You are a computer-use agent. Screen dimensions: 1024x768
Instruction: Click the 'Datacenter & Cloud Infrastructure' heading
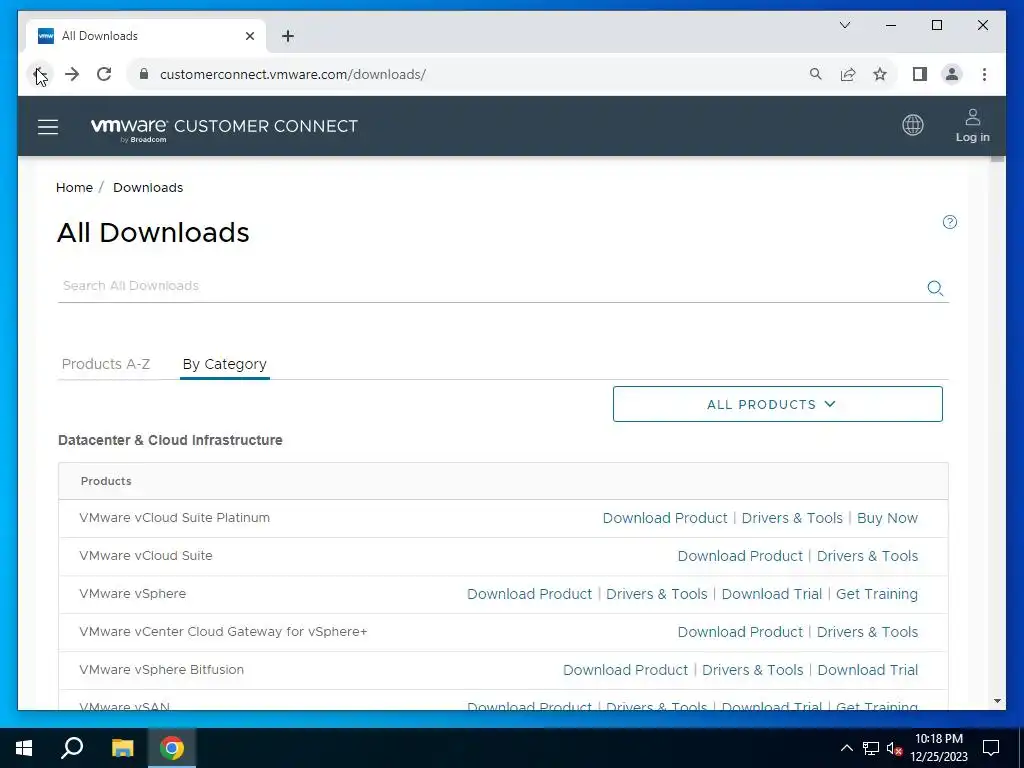click(170, 440)
